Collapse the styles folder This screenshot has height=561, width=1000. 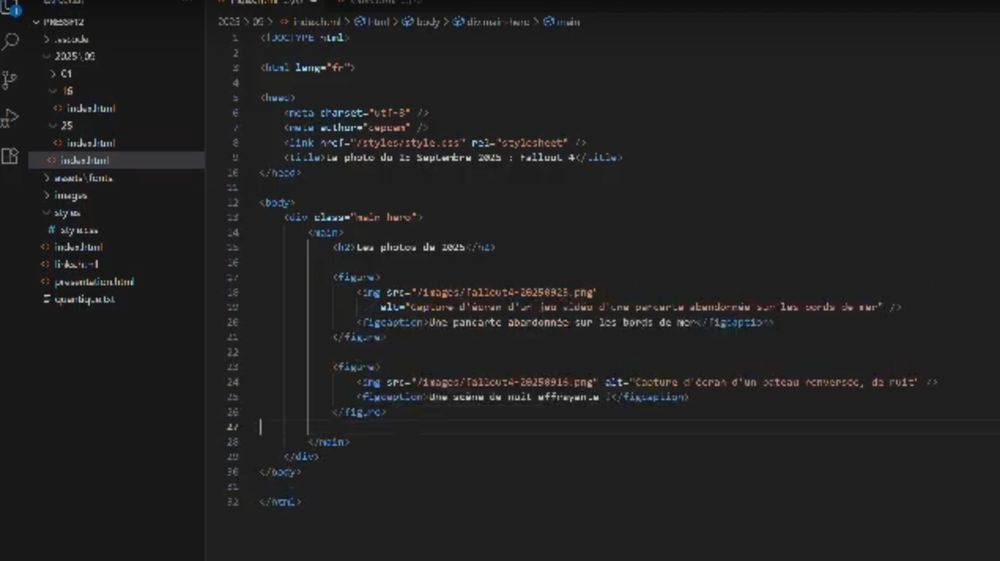point(47,212)
